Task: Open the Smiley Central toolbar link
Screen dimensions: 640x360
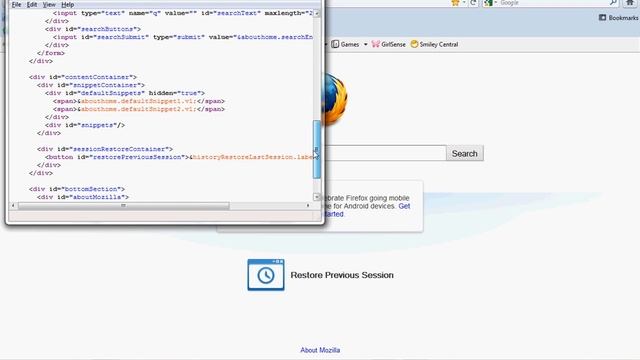Action: tap(434, 44)
